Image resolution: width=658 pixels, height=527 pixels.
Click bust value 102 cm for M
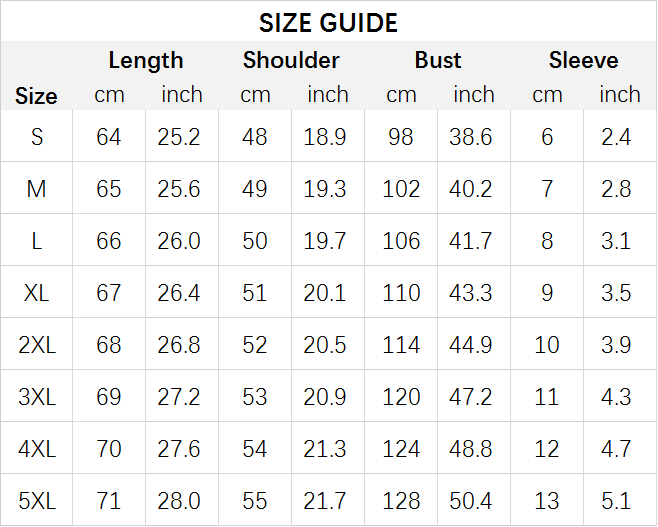coord(401,189)
